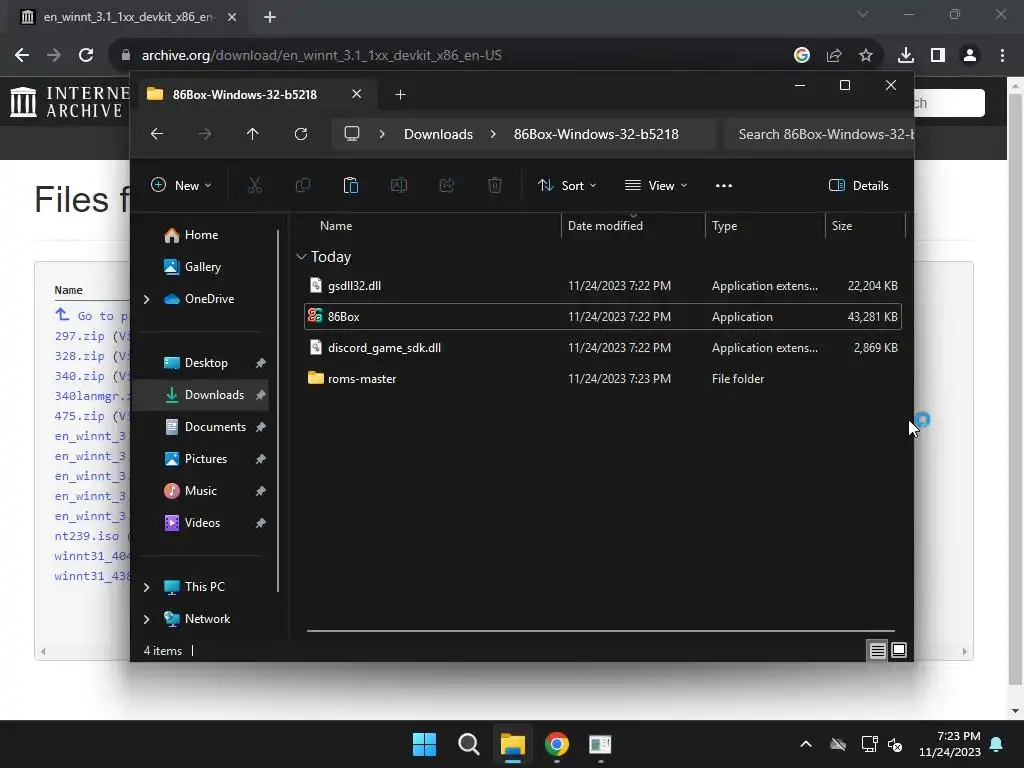Open Chrome profile icon

(x=970, y=55)
